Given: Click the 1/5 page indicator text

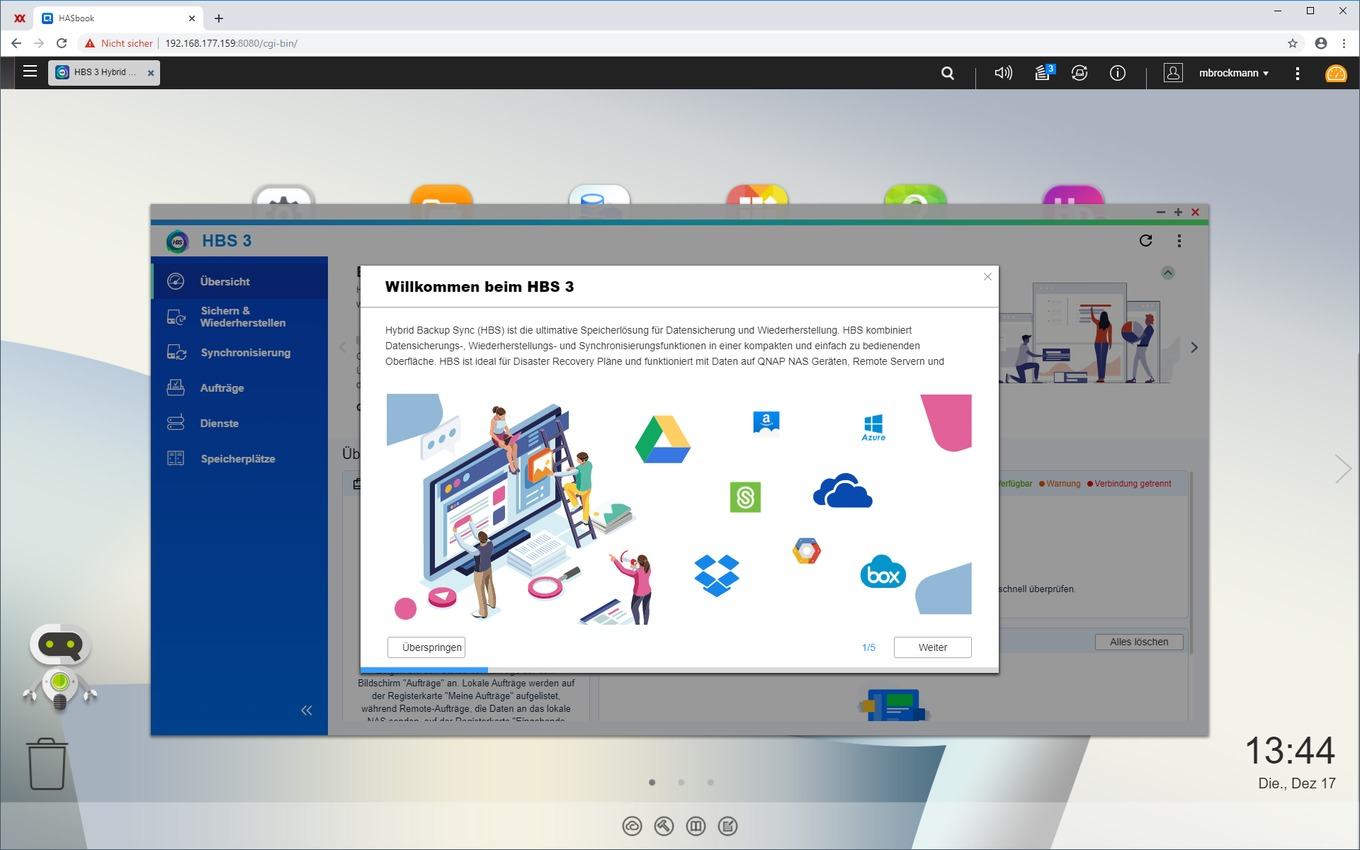Looking at the screenshot, I should (x=869, y=648).
